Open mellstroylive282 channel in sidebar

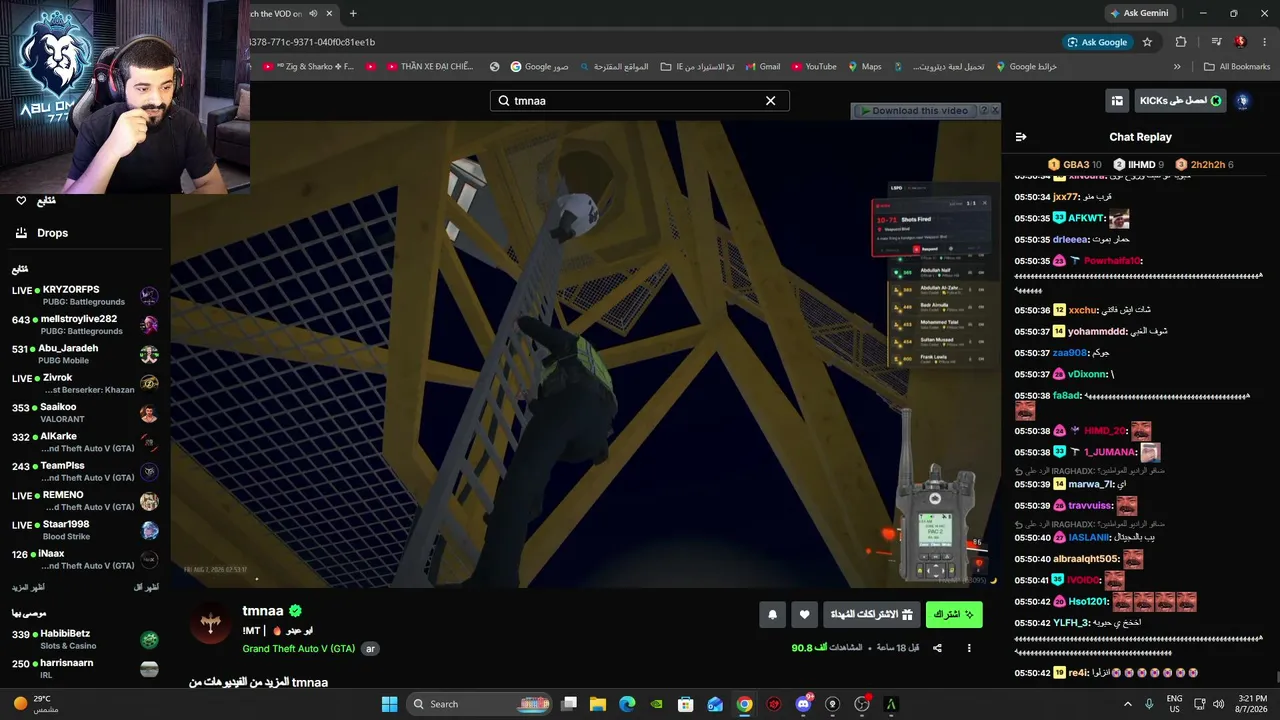pos(85,324)
